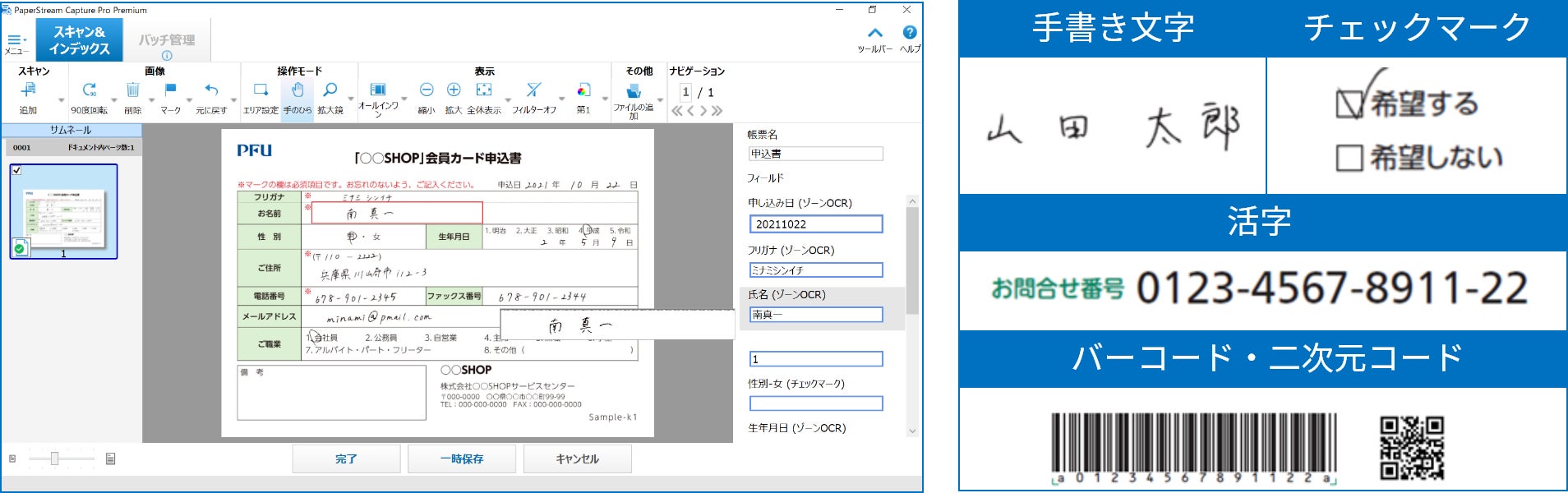Open dropdown arrow next to ファイルの追加

(659, 100)
